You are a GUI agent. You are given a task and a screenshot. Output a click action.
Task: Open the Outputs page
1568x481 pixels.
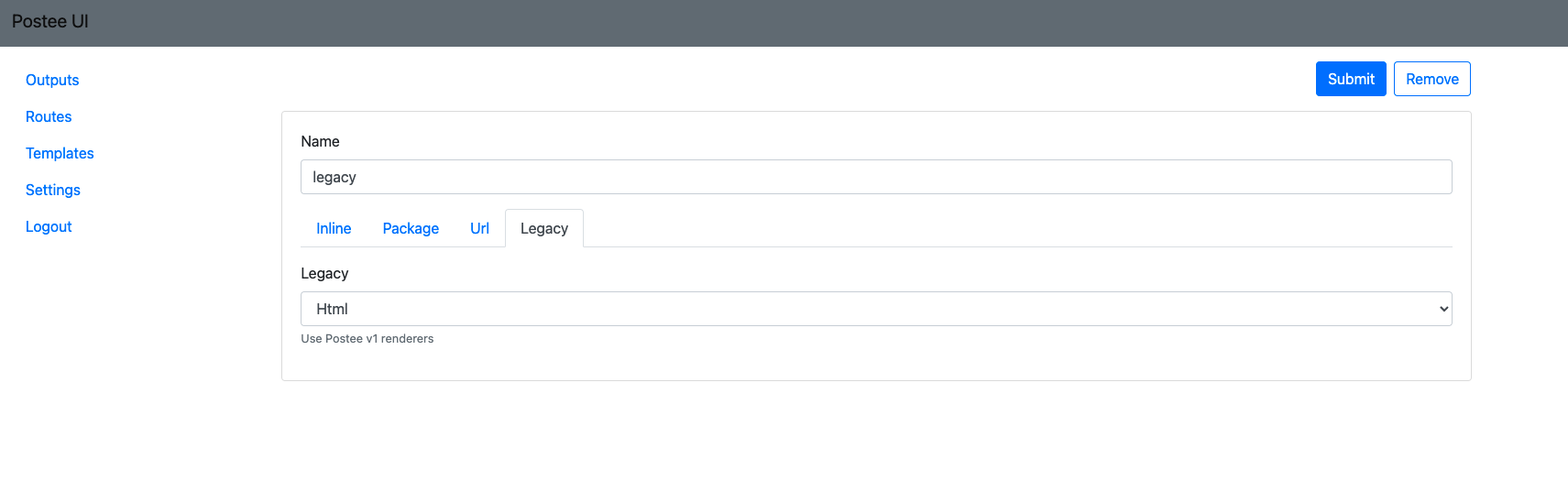[x=52, y=80]
